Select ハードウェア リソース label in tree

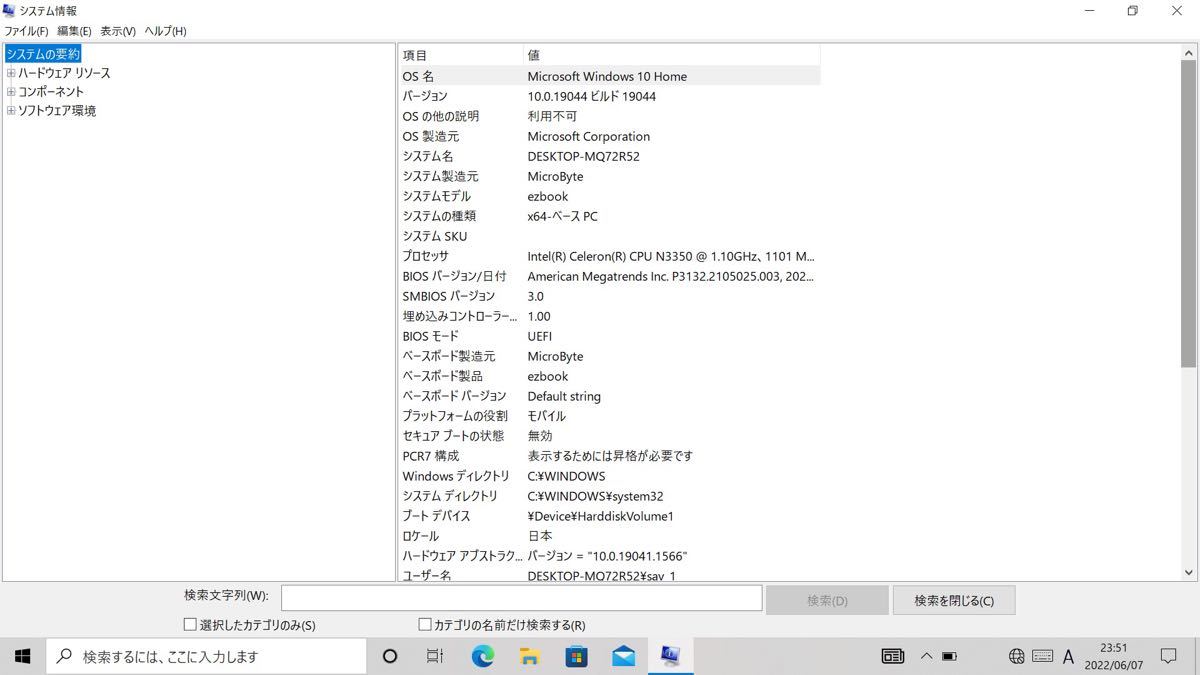click(64, 73)
